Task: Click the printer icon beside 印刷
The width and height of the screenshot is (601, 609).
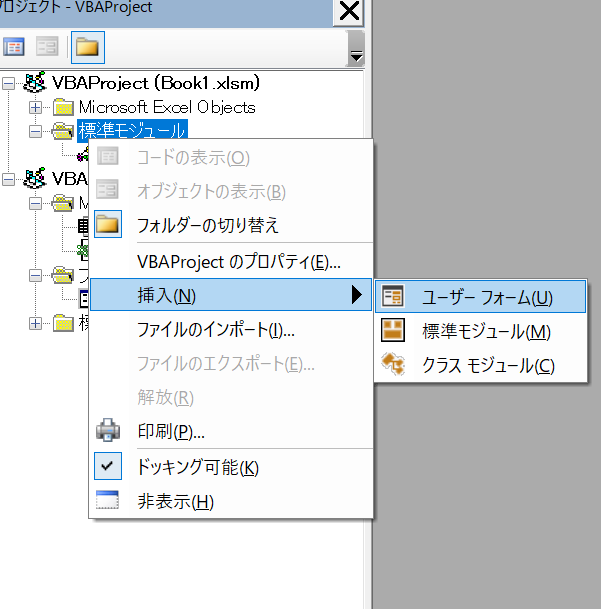Action: (107, 432)
